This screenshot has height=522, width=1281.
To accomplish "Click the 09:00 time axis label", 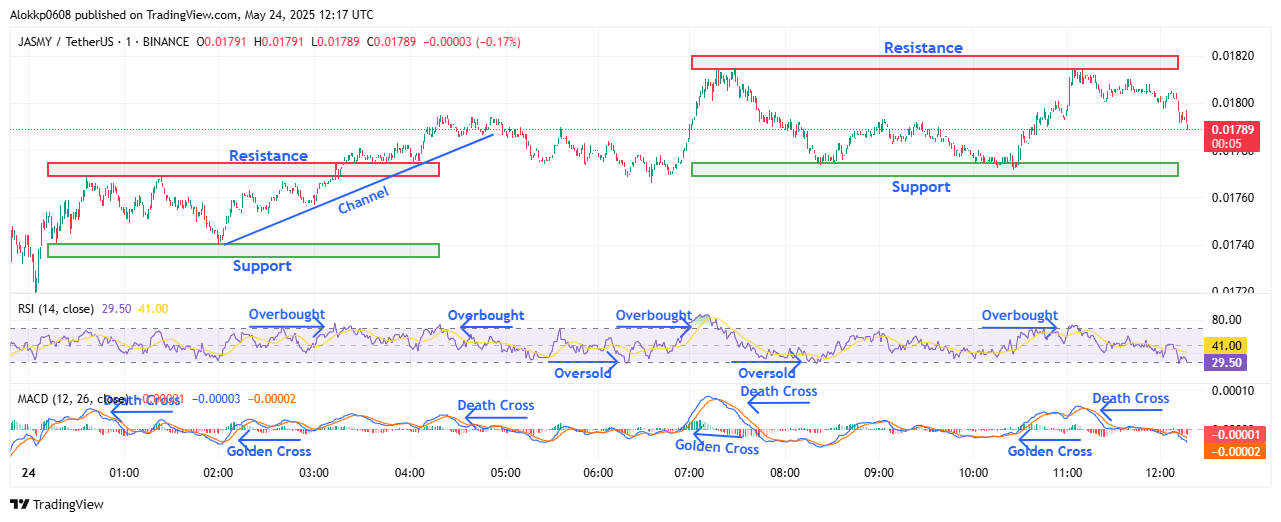I will click(x=878, y=471).
